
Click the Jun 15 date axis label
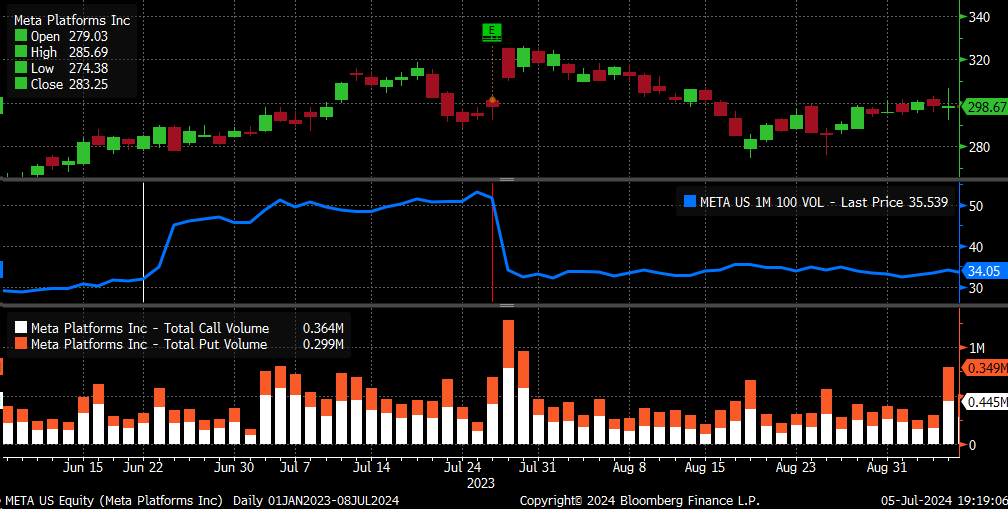pyautogui.click(x=83, y=468)
